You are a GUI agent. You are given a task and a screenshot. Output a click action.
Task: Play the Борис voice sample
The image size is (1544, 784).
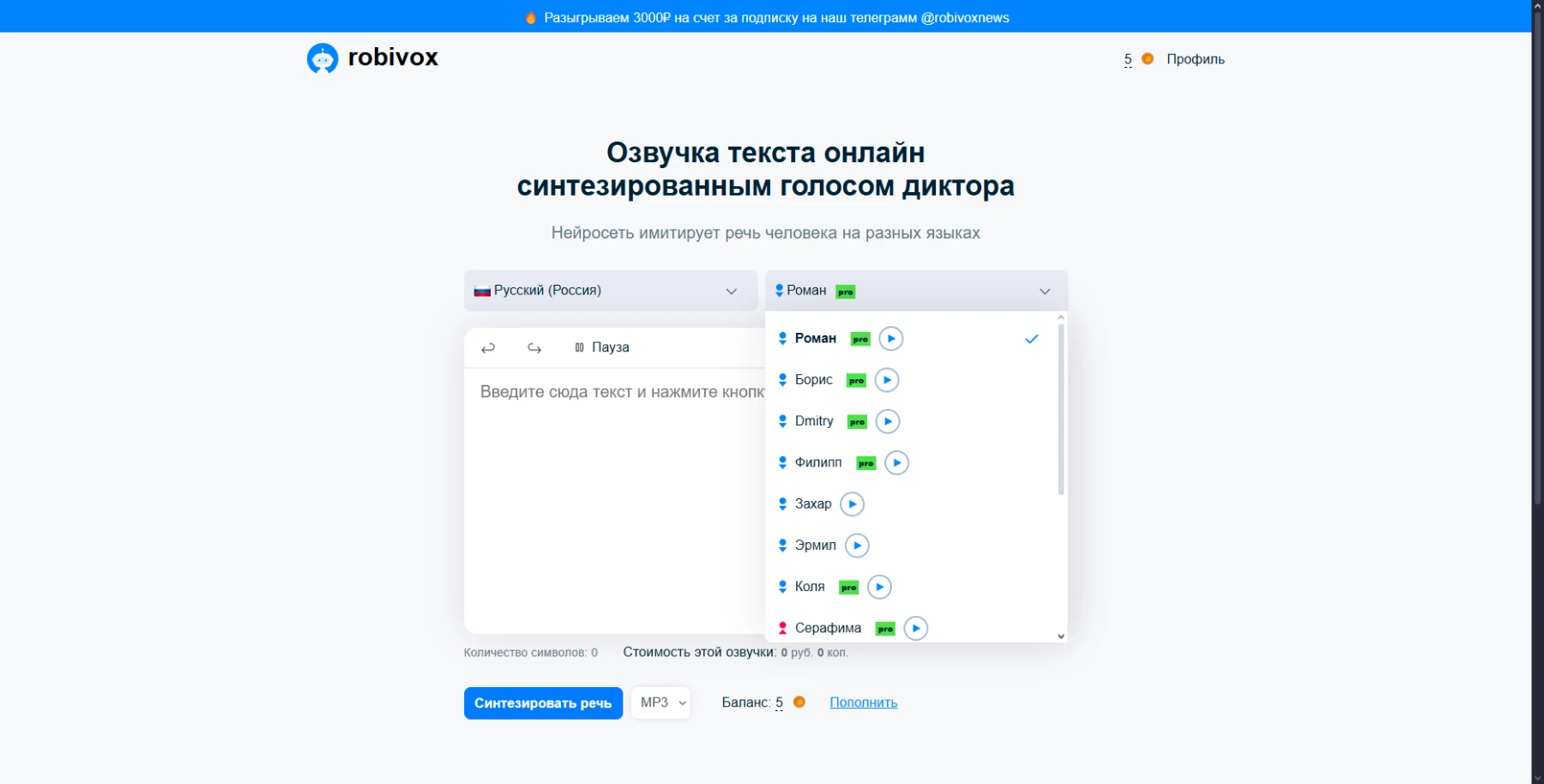click(887, 379)
